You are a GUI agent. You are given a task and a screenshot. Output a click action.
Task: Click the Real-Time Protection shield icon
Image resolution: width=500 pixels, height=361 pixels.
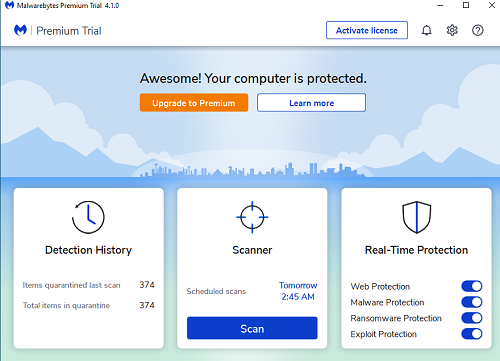[x=416, y=217]
